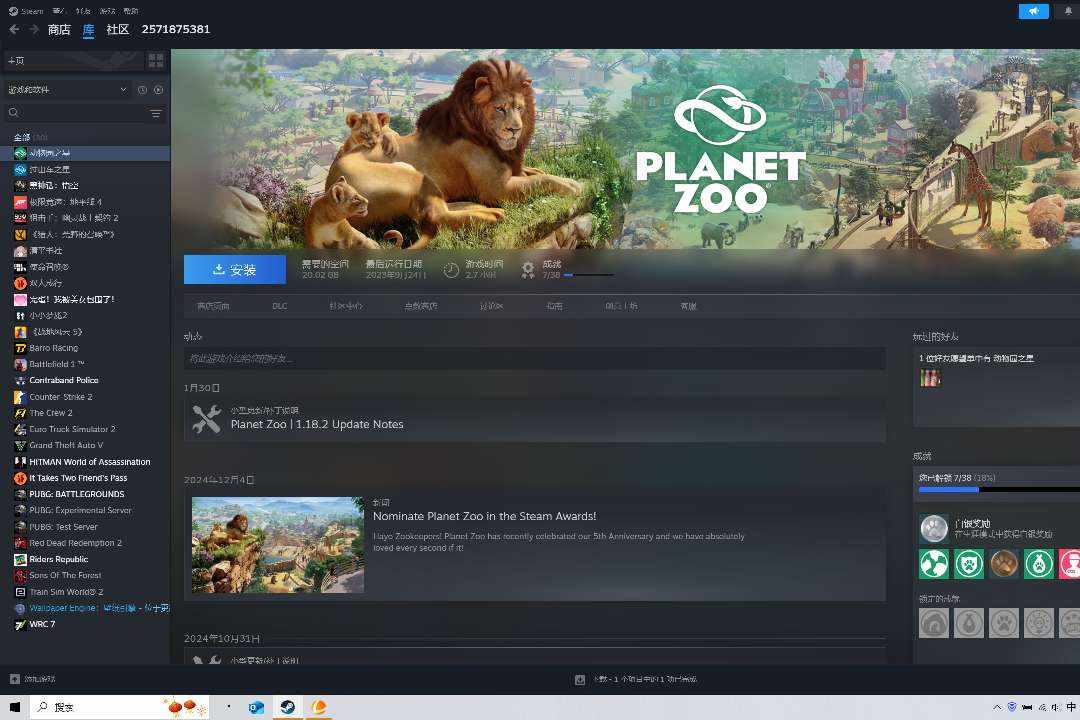Open HITMAN World of Assassination
The image size is (1080, 720).
90,462
